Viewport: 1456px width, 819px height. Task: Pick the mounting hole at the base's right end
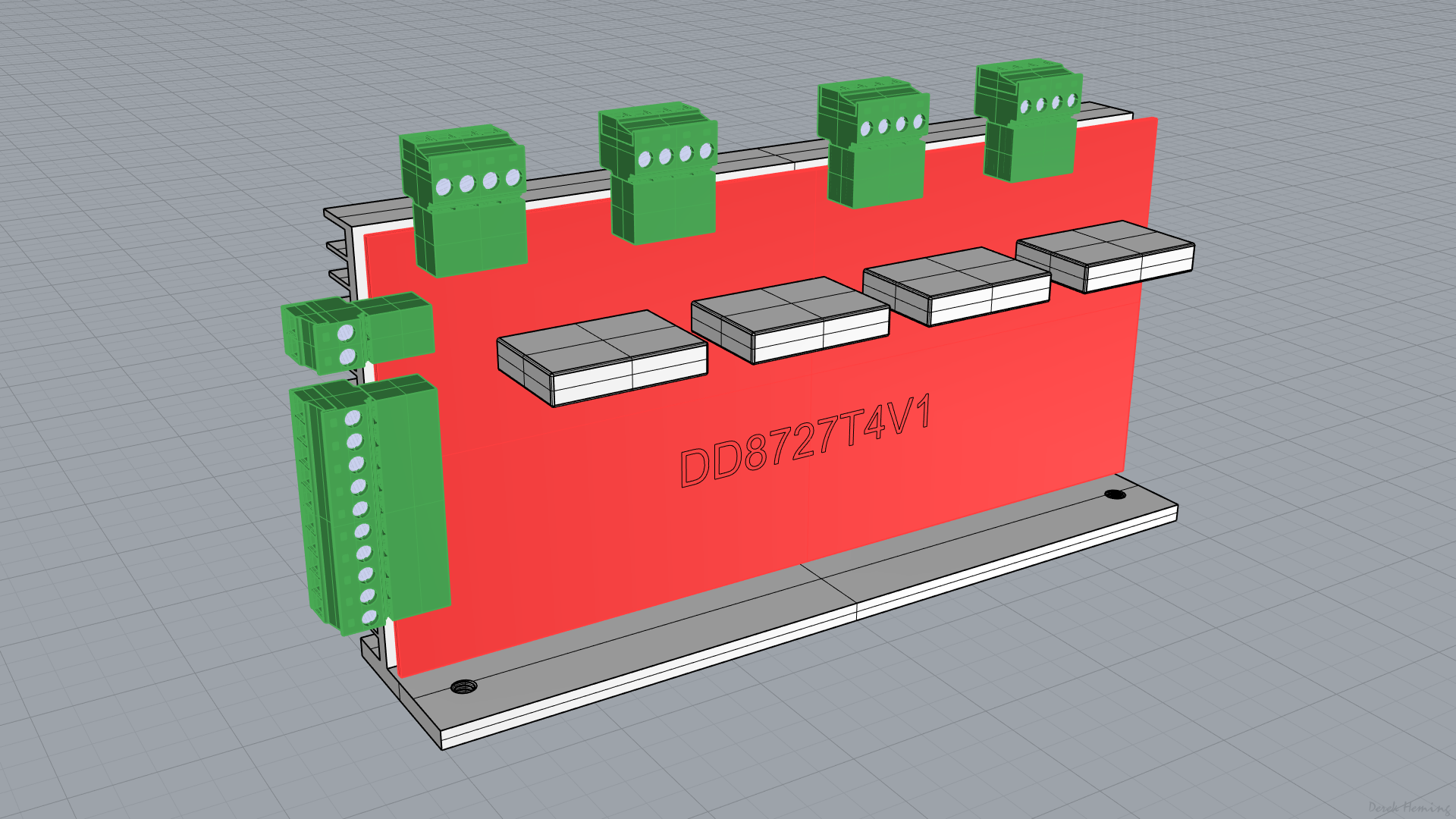point(1115,494)
